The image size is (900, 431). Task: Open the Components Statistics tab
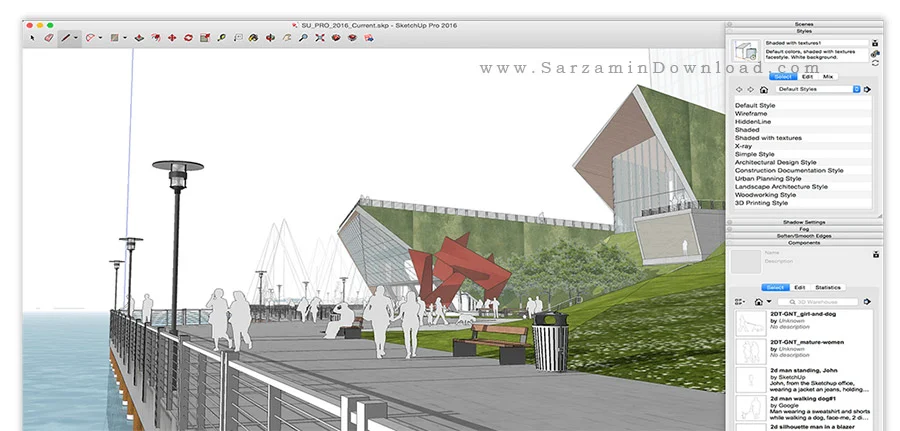click(x=828, y=288)
